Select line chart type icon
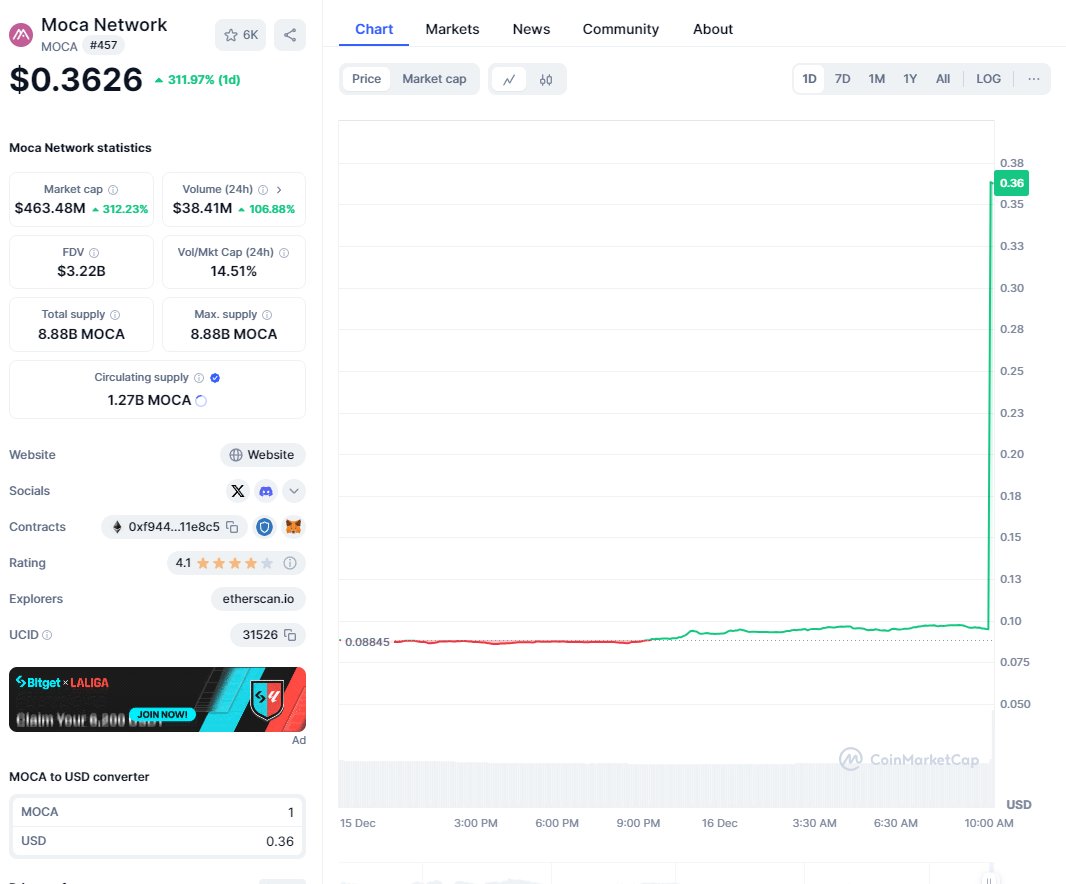This screenshot has width=1066, height=884. (x=509, y=80)
